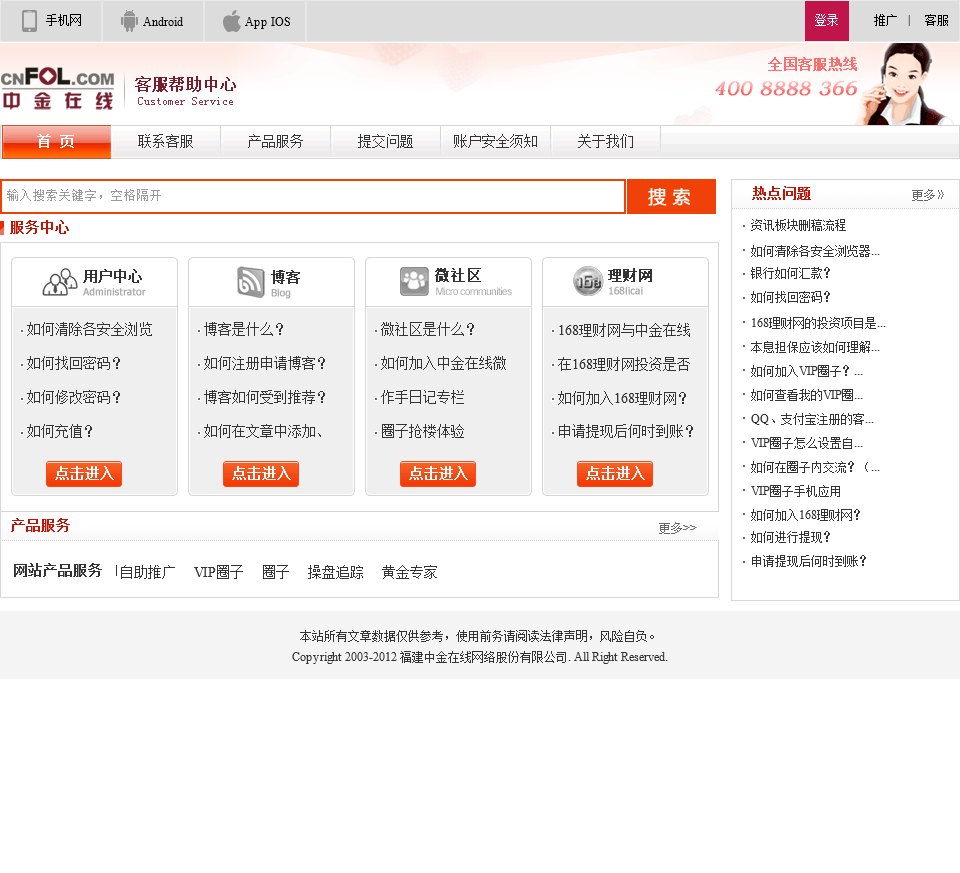960x873 pixels.
Task: Open 本息担保应该如何理解... hot question
Action: tap(815, 348)
